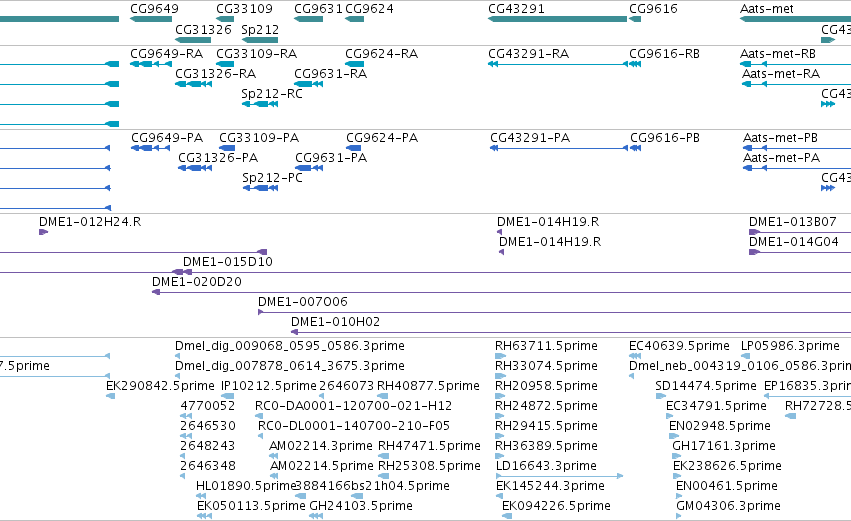Select protein Aats-met-PA

coord(782,158)
